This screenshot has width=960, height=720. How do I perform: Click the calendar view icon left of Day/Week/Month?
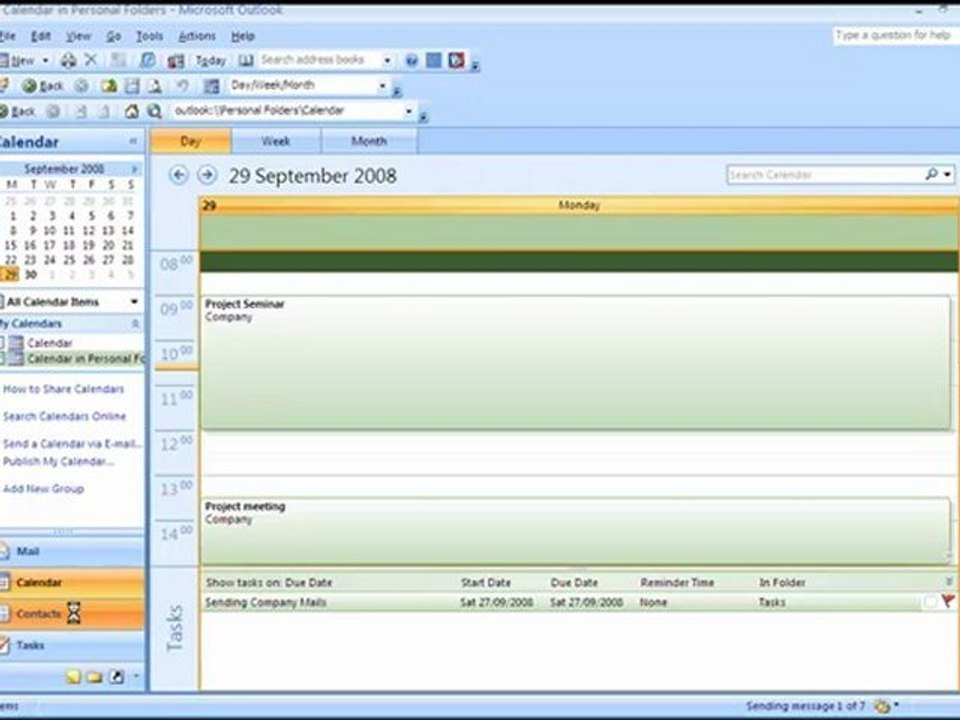pyautogui.click(x=211, y=86)
